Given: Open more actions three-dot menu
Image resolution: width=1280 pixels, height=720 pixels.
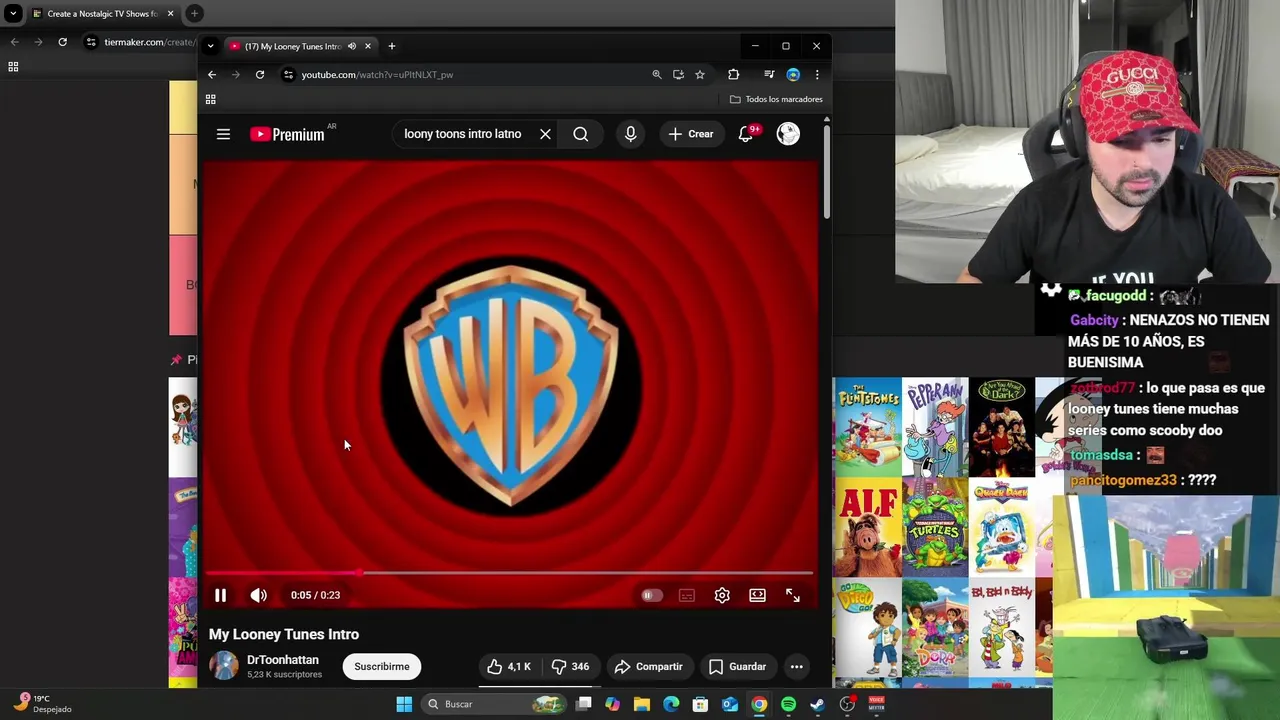Looking at the screenshot, I should [x=796, y=666].
